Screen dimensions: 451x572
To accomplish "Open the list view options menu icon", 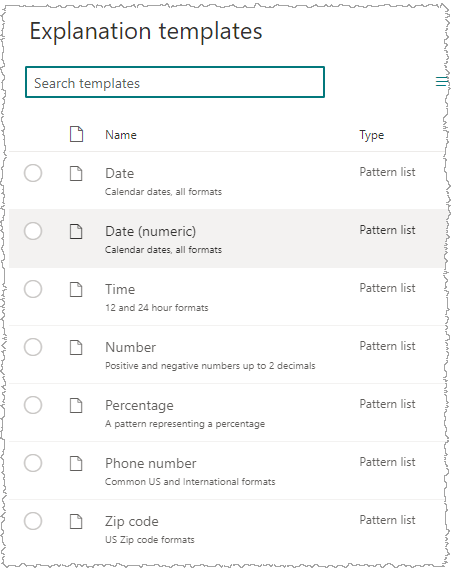I will 442,82.
